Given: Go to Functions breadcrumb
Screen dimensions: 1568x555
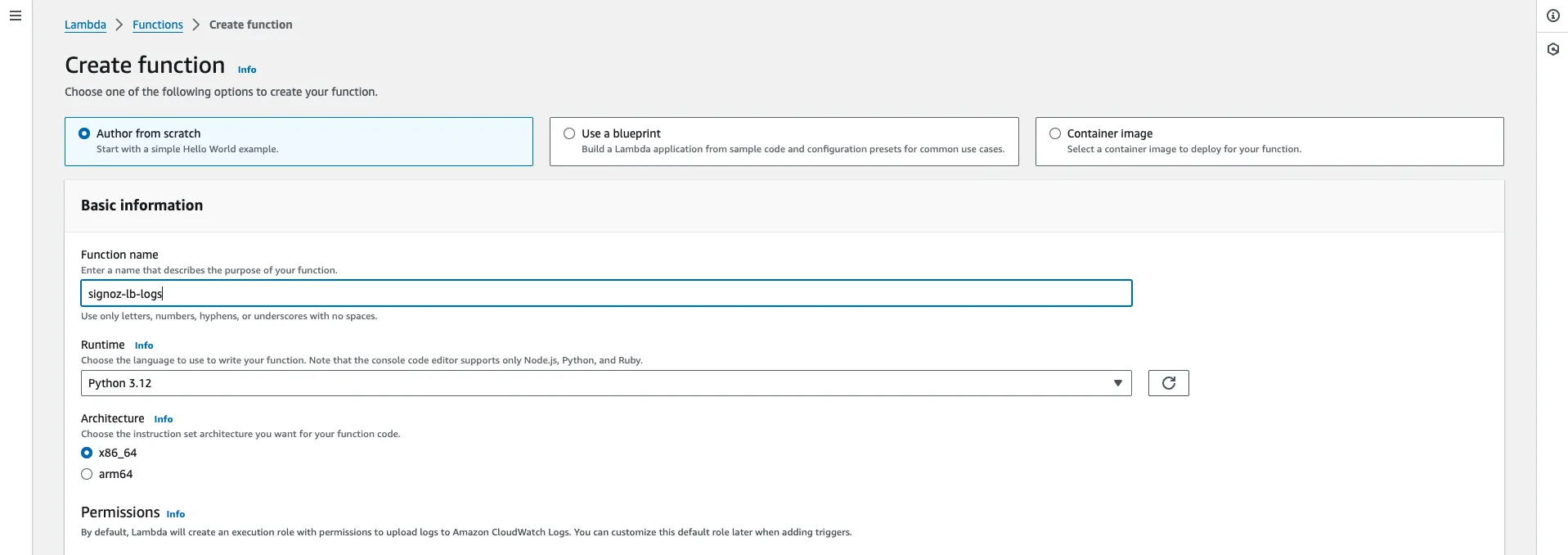Looking at the screenshot, I should point(158,25).
